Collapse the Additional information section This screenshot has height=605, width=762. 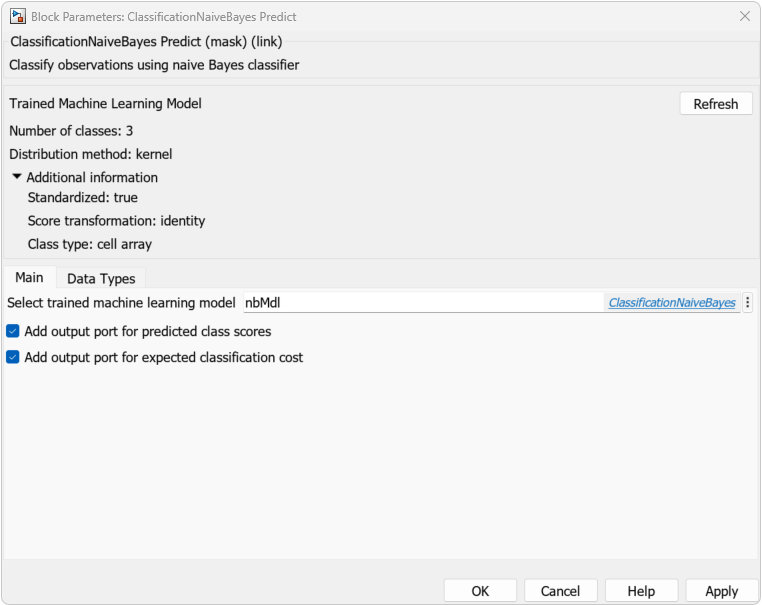pos(17,177)
